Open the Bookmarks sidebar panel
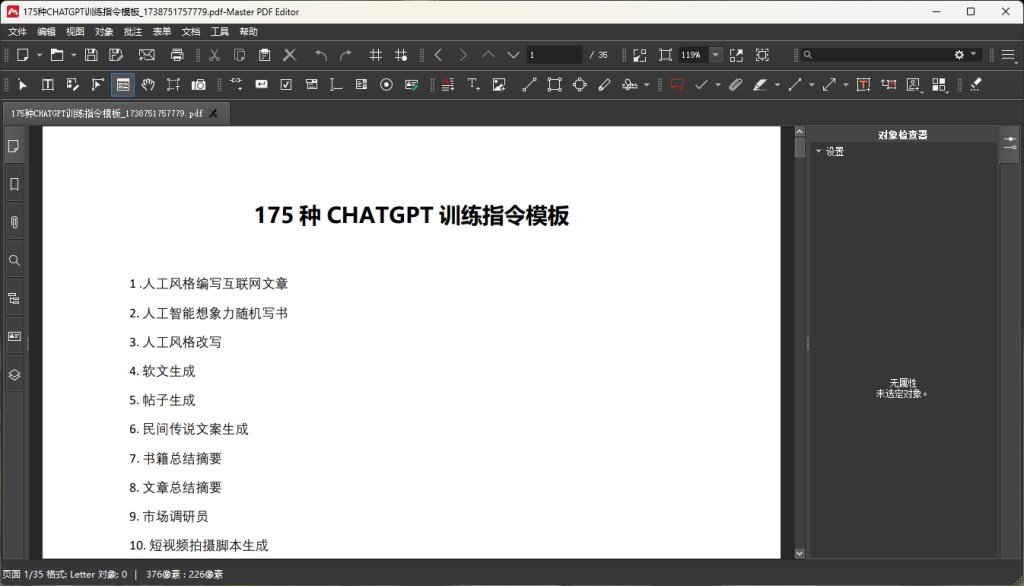Screen dimensions: 1024x586 point(14,184)
